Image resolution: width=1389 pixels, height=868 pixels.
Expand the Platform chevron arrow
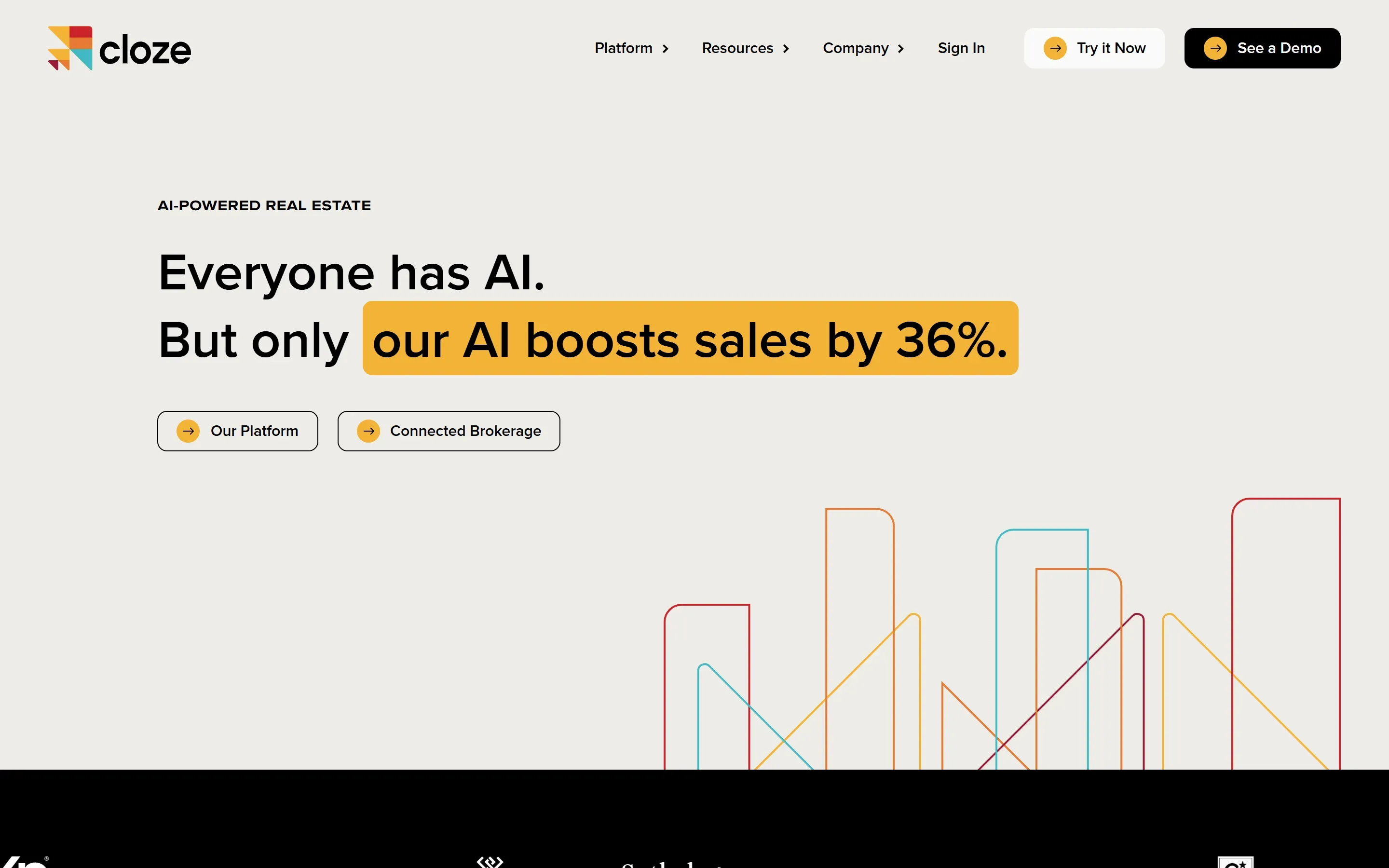[x=666, y=49]
